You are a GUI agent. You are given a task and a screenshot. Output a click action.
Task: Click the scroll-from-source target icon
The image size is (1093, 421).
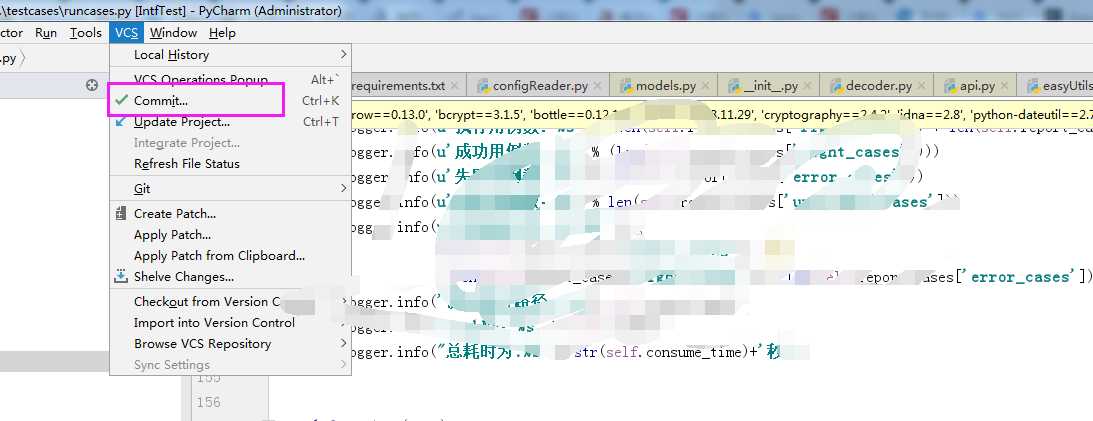pyautogui.click(x=92, y=85)
